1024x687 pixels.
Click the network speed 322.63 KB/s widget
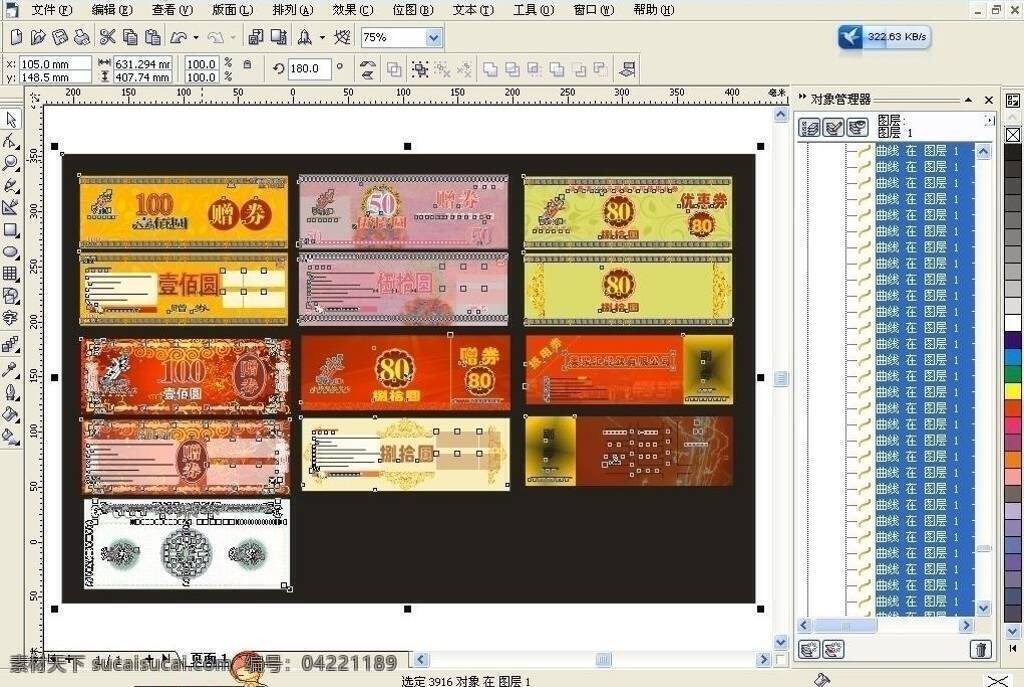point(885,37)
